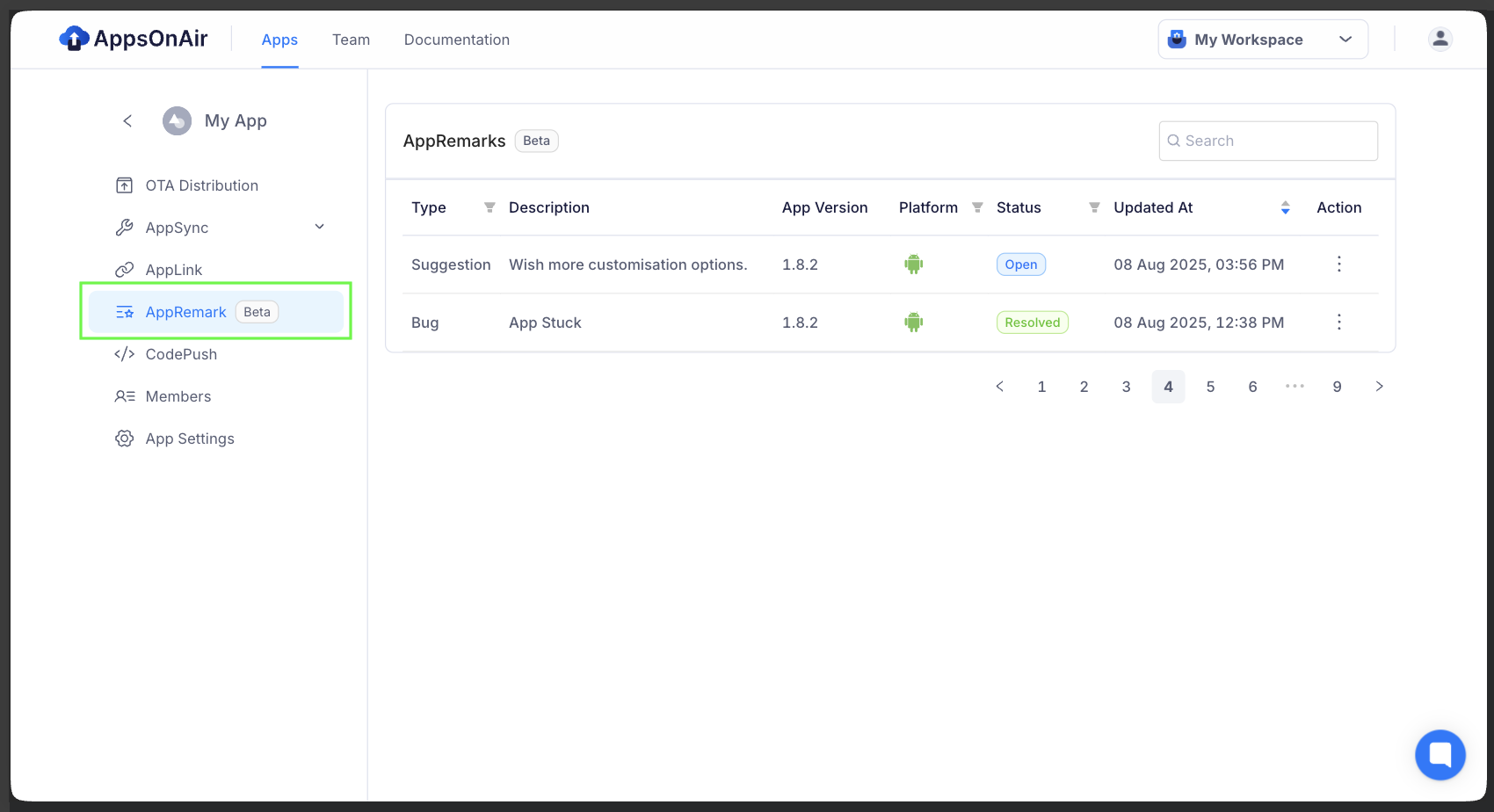
Task: Click the CodePush code brackets icon
Action: pos(125,354)
